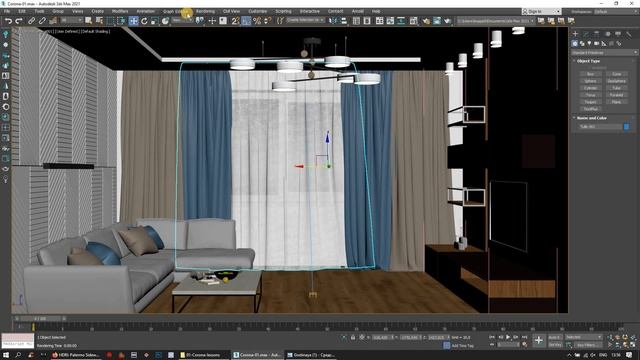The height and width of the screenshot is (360, 640).
Task: Click the Rectangular Selection Region icon
Action: (110, 21)
